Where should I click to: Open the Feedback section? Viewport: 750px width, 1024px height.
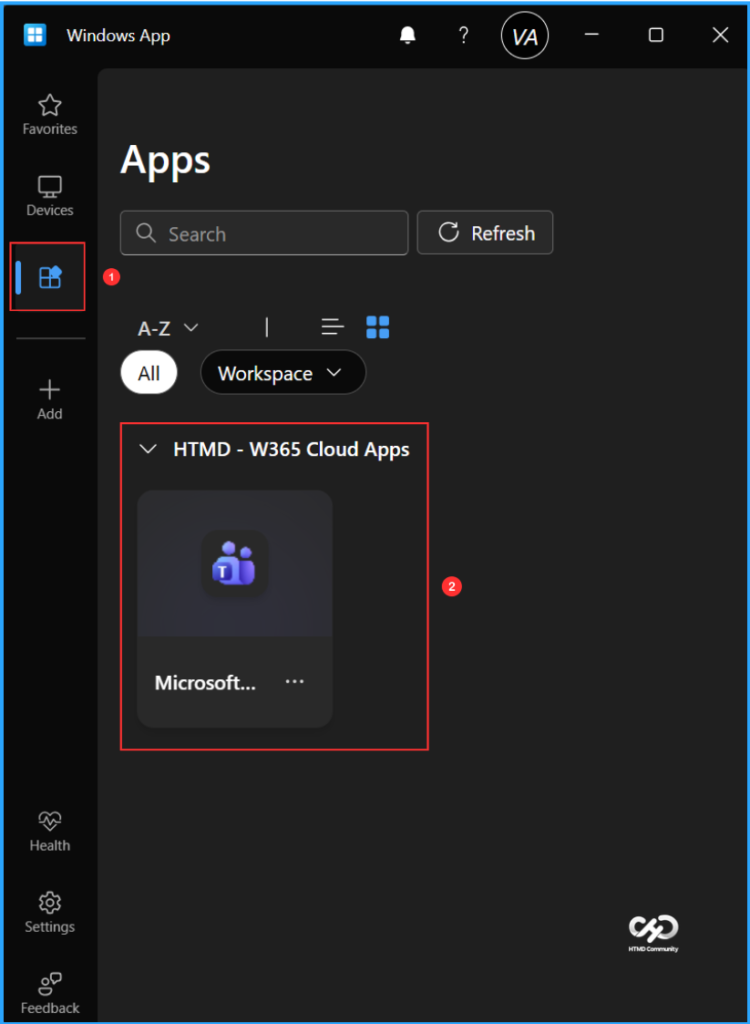click(50, 993)
